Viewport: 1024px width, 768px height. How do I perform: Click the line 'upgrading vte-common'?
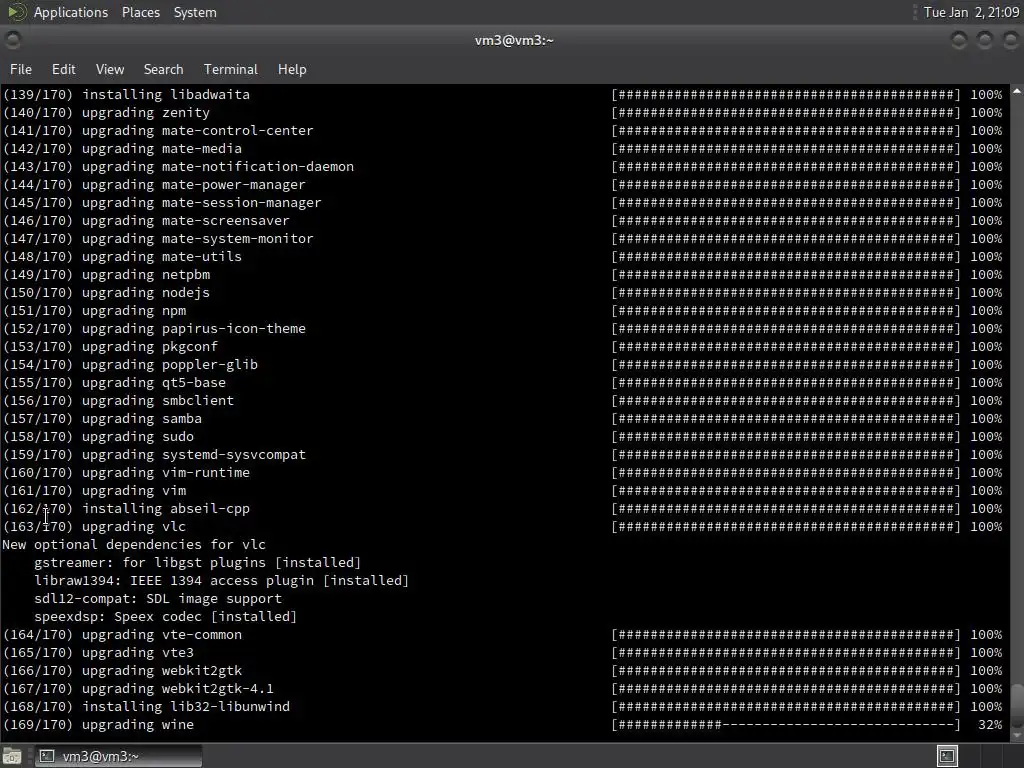(x=122, y=634)
